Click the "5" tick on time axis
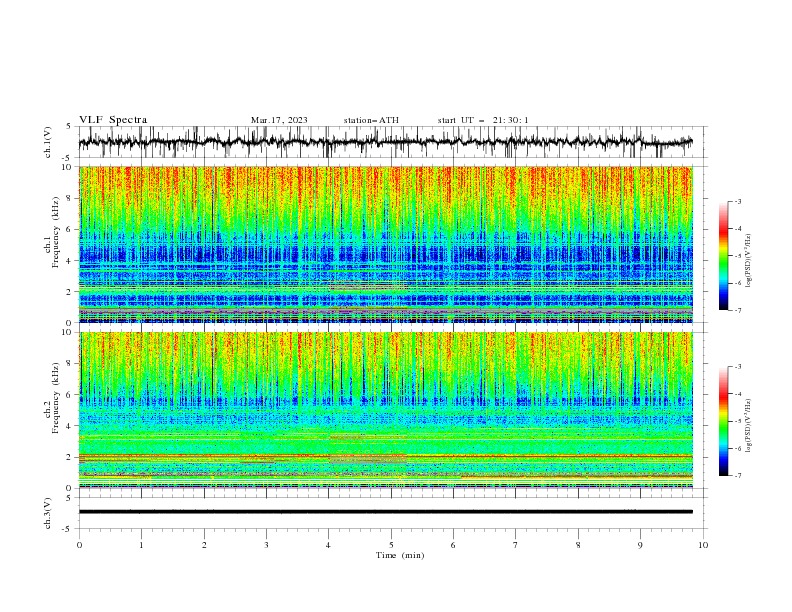This screenshot has height=612, width=792. tap(391, 545)
